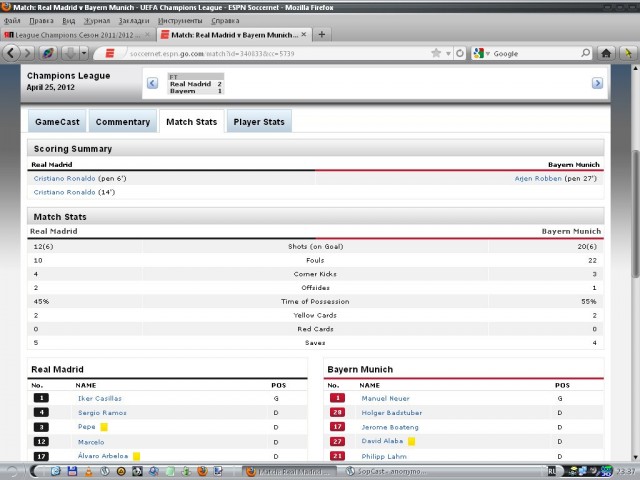Open the Журнал menu
Screen dimensions: 640x480
97,20
